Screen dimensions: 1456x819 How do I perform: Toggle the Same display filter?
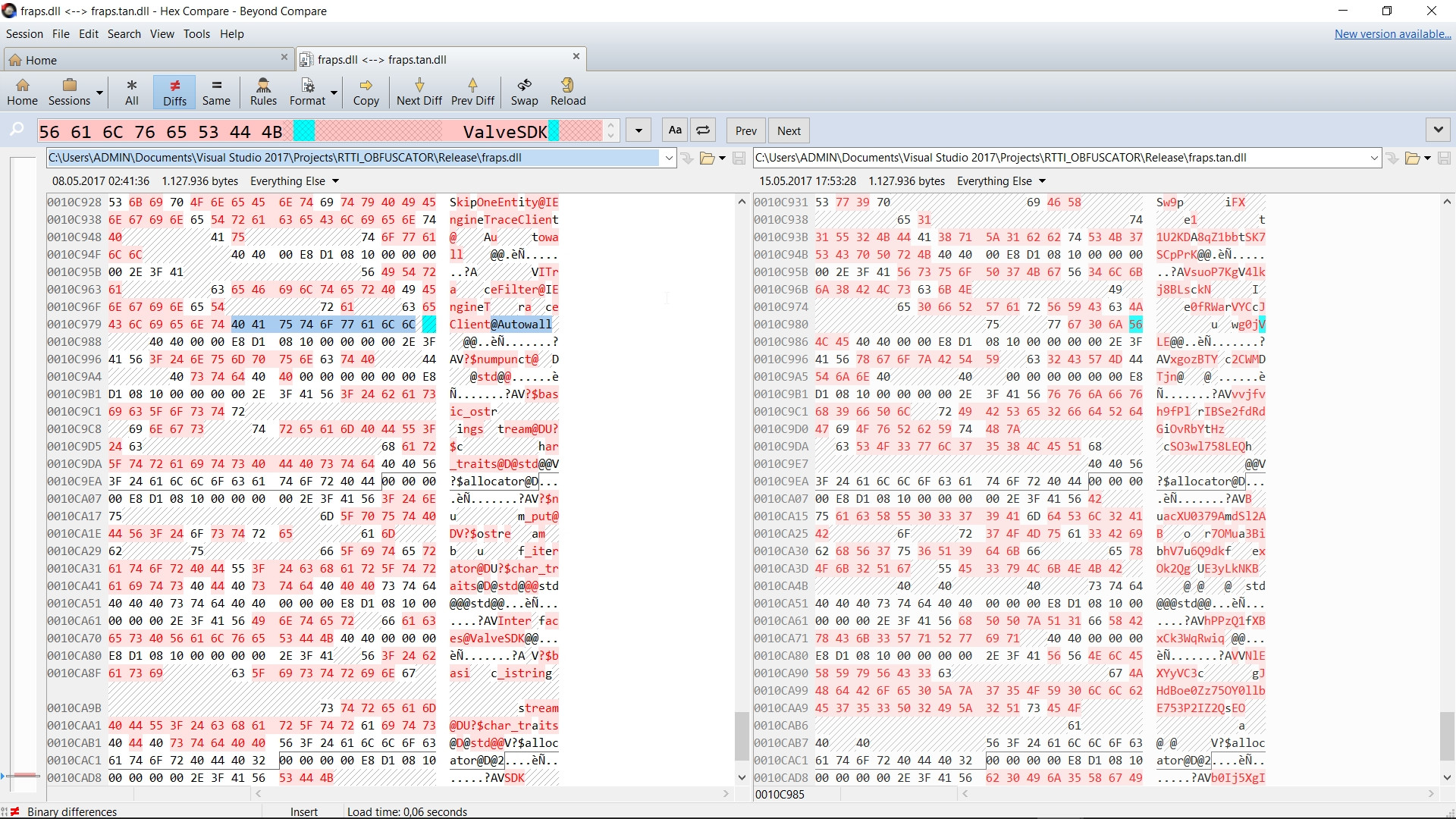pos(216,91)
